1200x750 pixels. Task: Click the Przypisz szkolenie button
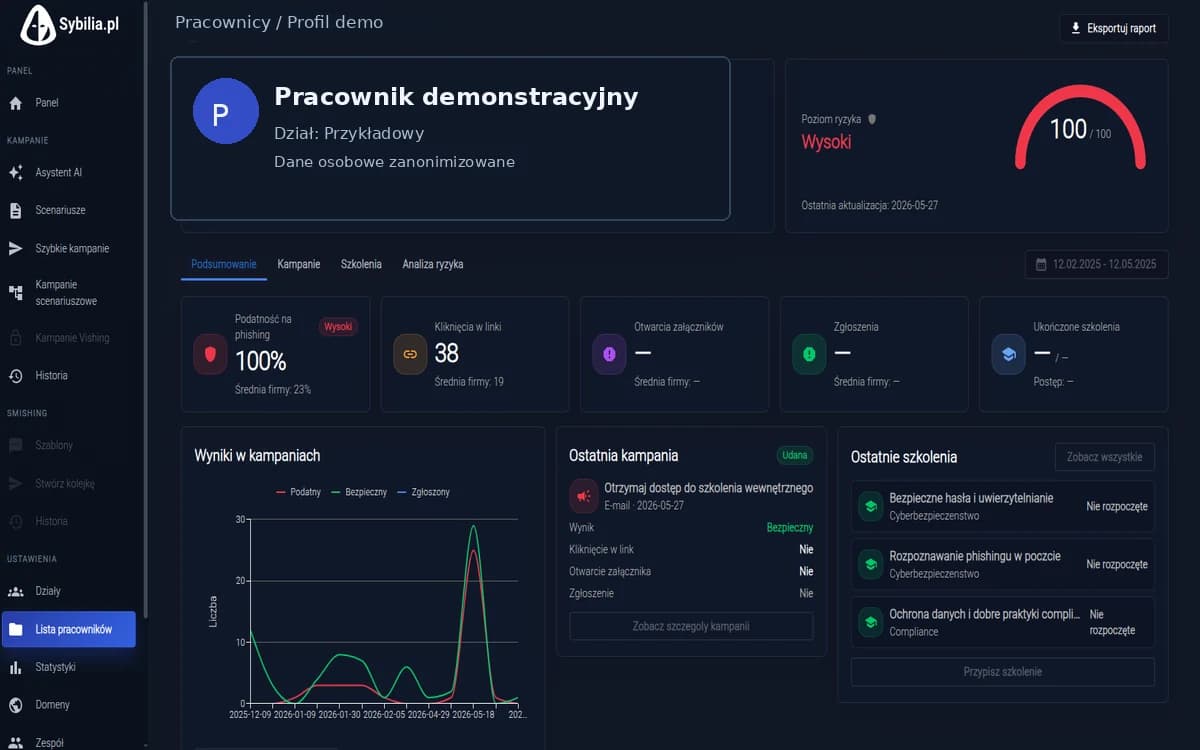coord(1003,672)
